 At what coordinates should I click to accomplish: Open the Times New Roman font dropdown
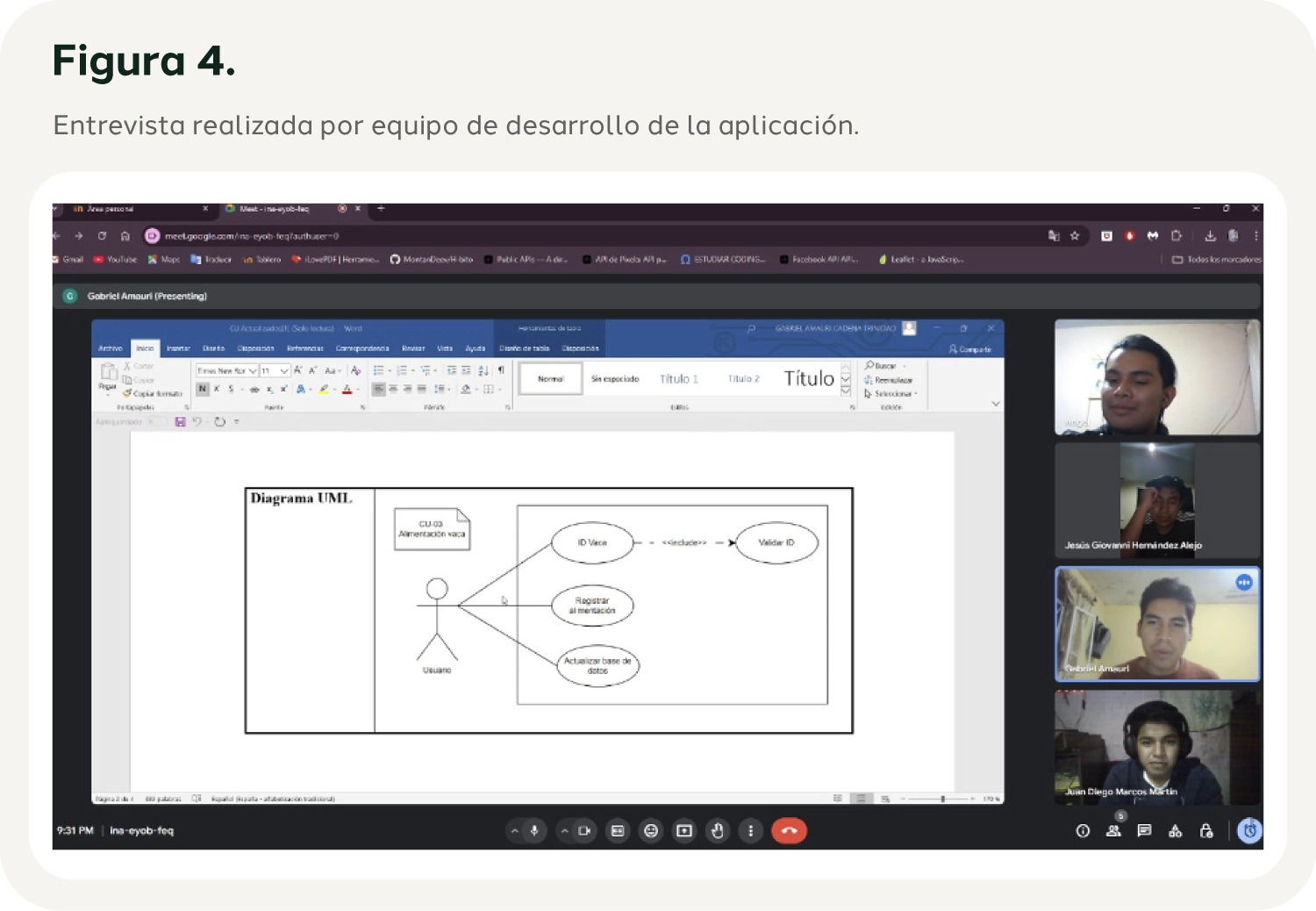click(x=253, y=370)
